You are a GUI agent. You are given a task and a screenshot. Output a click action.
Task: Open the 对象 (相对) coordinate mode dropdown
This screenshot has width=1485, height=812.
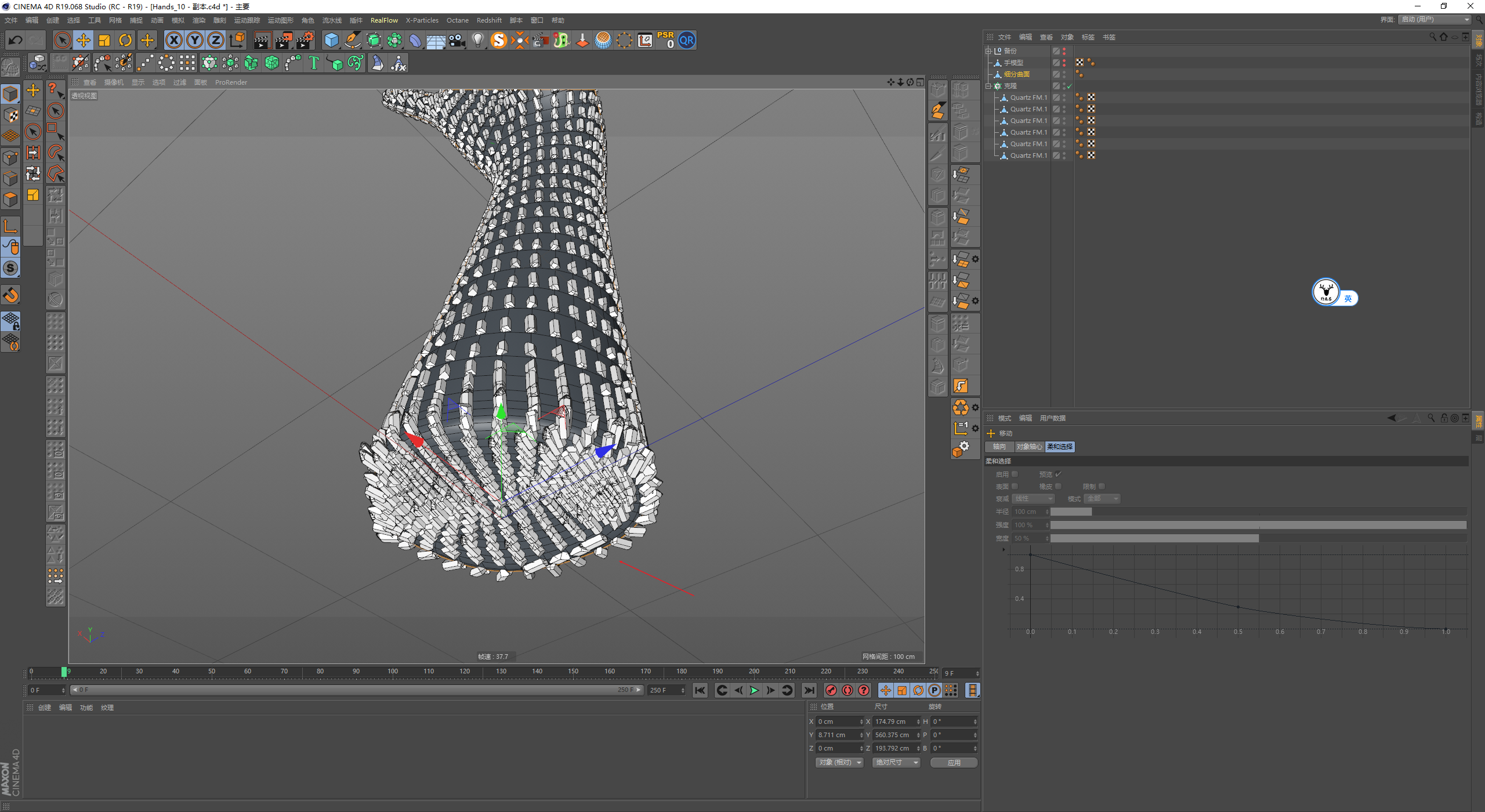click(x=839, y=762)
